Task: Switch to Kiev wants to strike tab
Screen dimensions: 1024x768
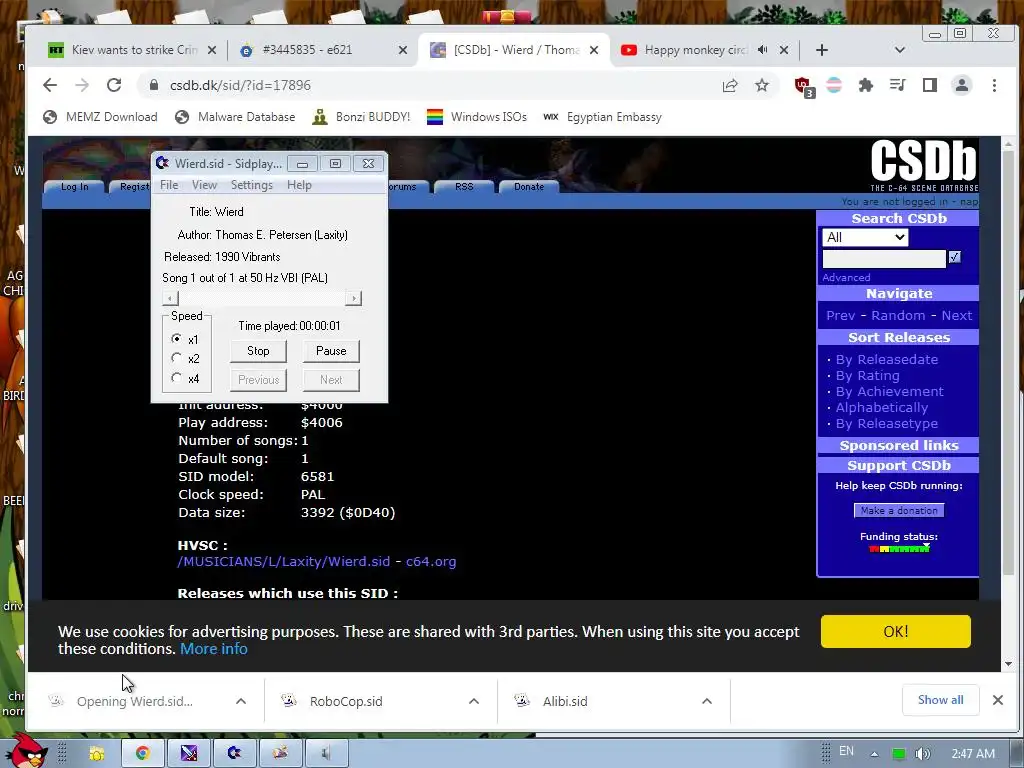Action: point(129,50)
